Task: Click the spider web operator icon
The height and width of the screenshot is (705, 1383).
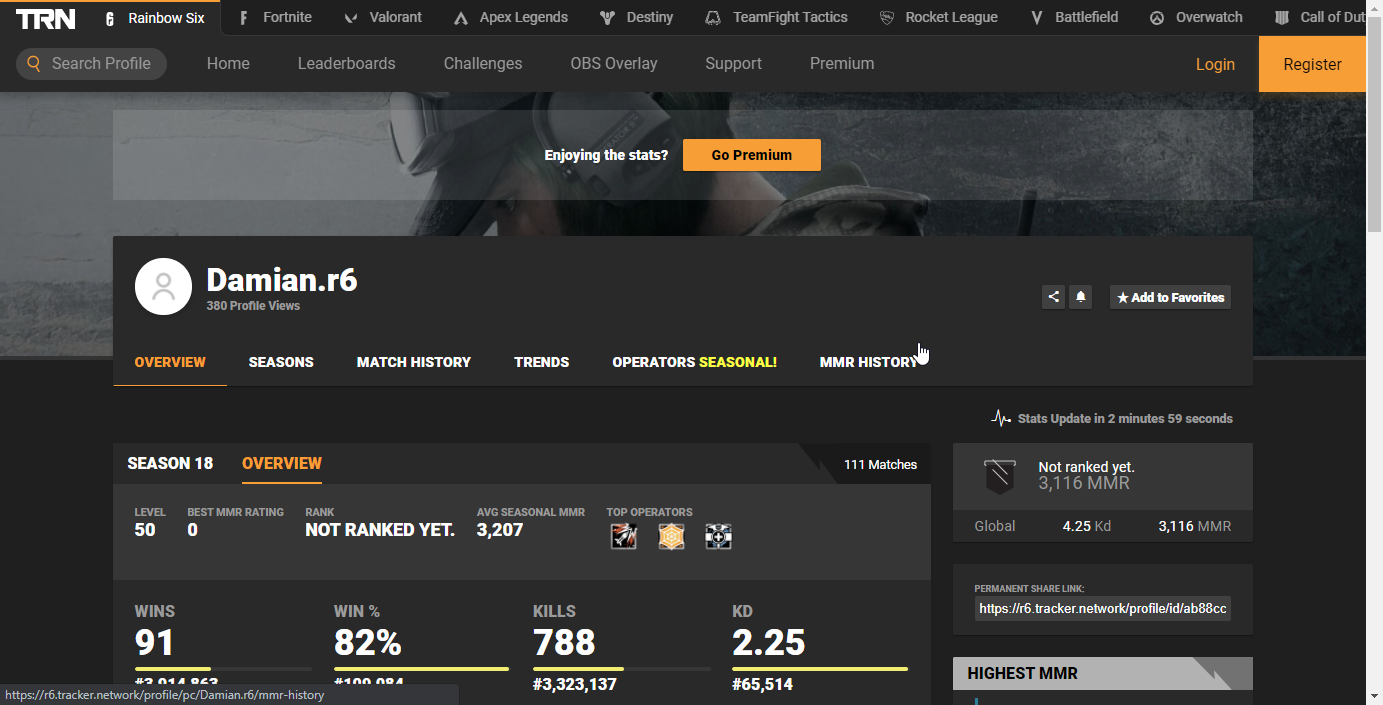Action: 671,536
